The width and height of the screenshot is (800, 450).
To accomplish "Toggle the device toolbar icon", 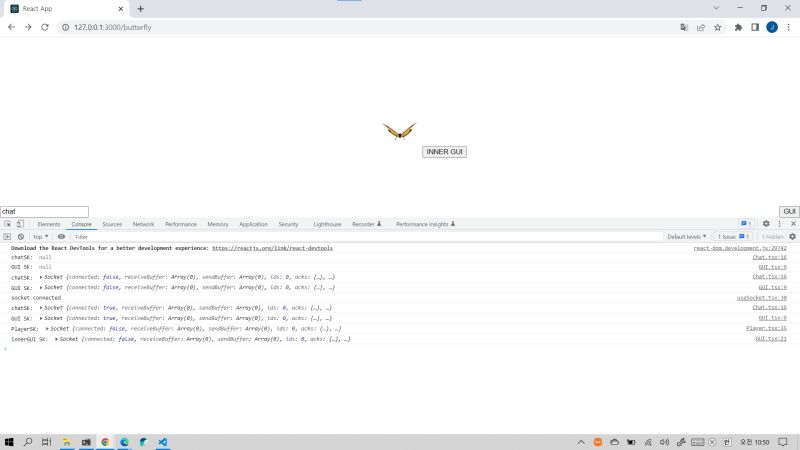I will pyautogui.click(x=20, y=224).
